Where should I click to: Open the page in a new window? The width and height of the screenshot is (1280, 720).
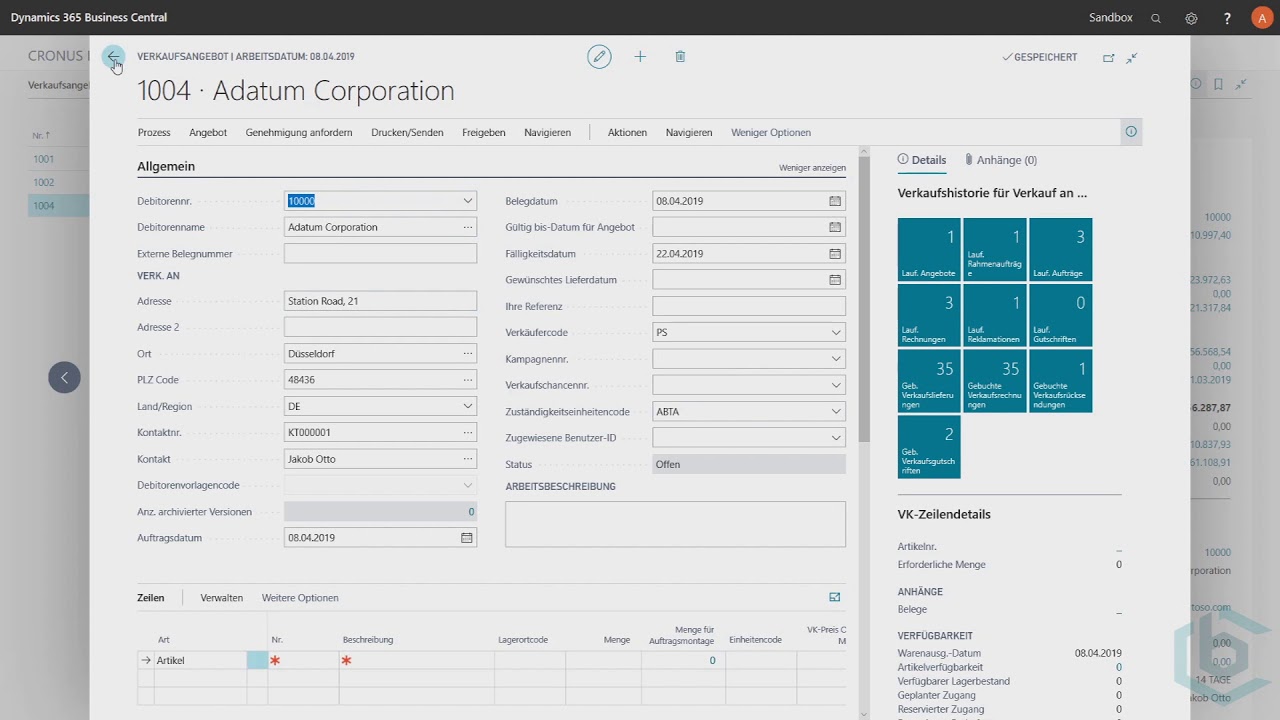point(1108,58)
